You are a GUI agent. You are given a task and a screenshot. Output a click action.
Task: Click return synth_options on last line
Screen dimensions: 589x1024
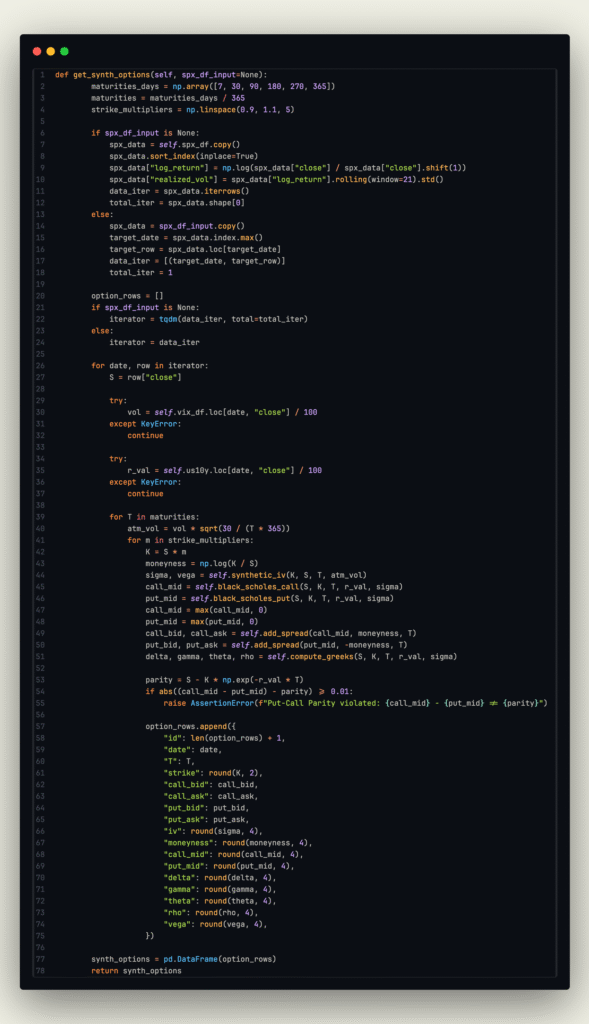[x=136, y=971]
